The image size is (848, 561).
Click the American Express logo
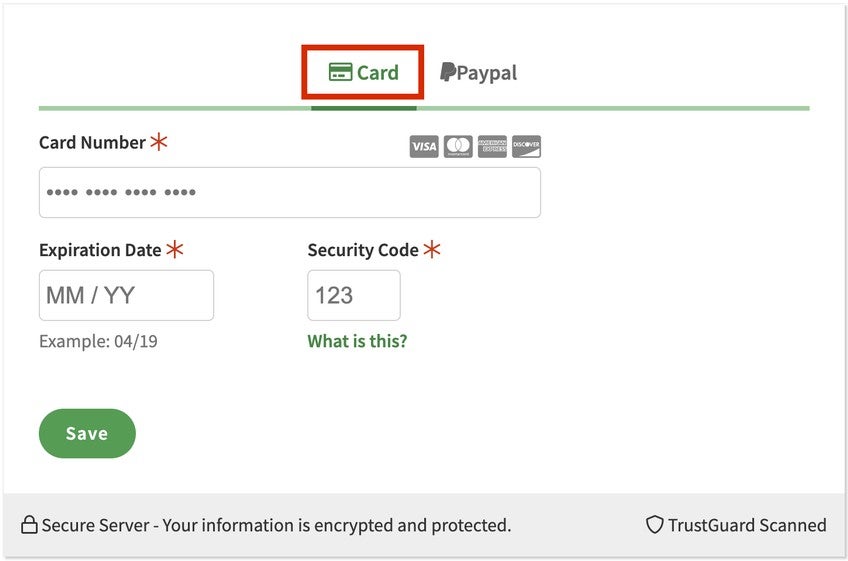coord(492,147)
